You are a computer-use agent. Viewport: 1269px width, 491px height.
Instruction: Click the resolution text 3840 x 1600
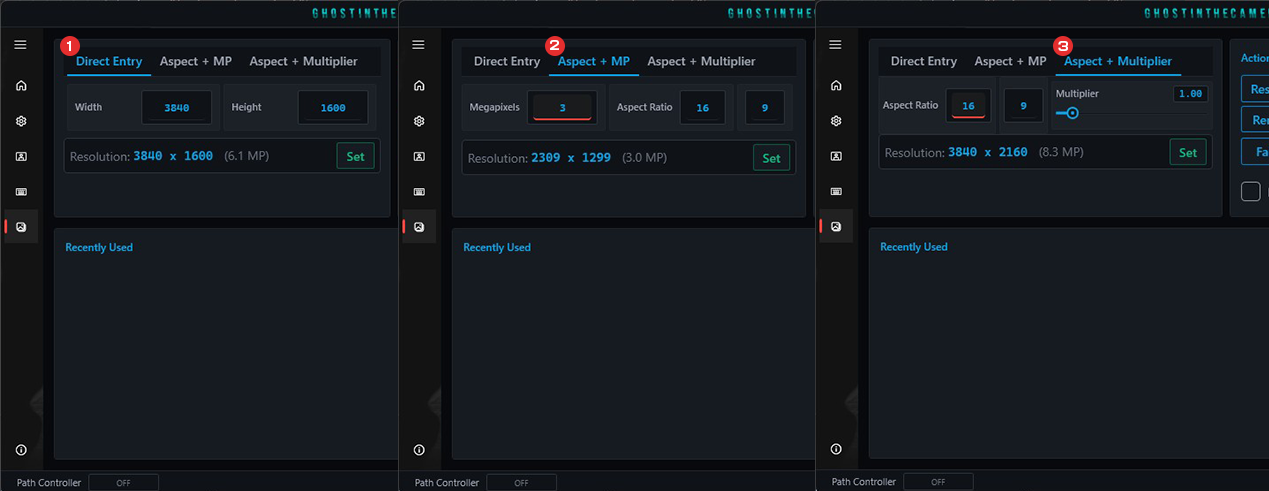pos(173,157)
